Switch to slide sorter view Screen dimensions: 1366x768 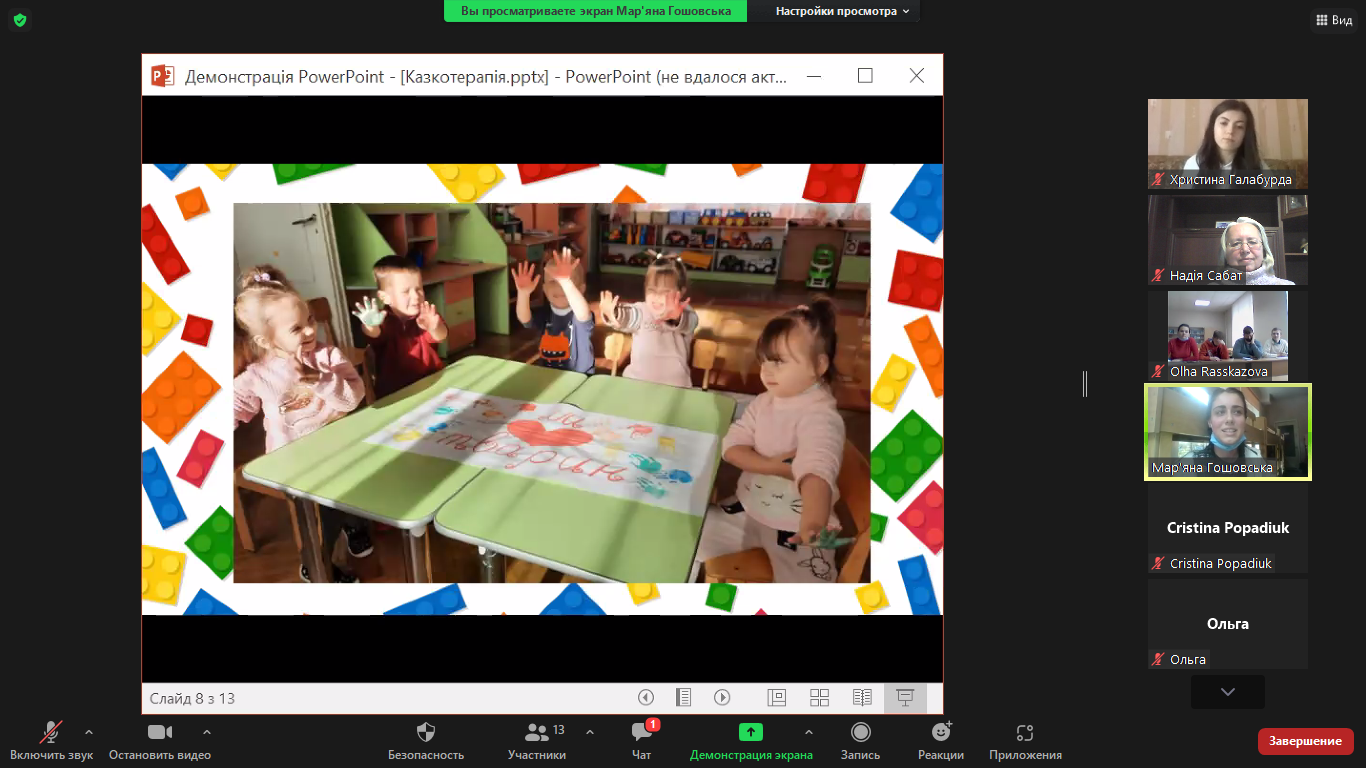[x=819, y=698]
